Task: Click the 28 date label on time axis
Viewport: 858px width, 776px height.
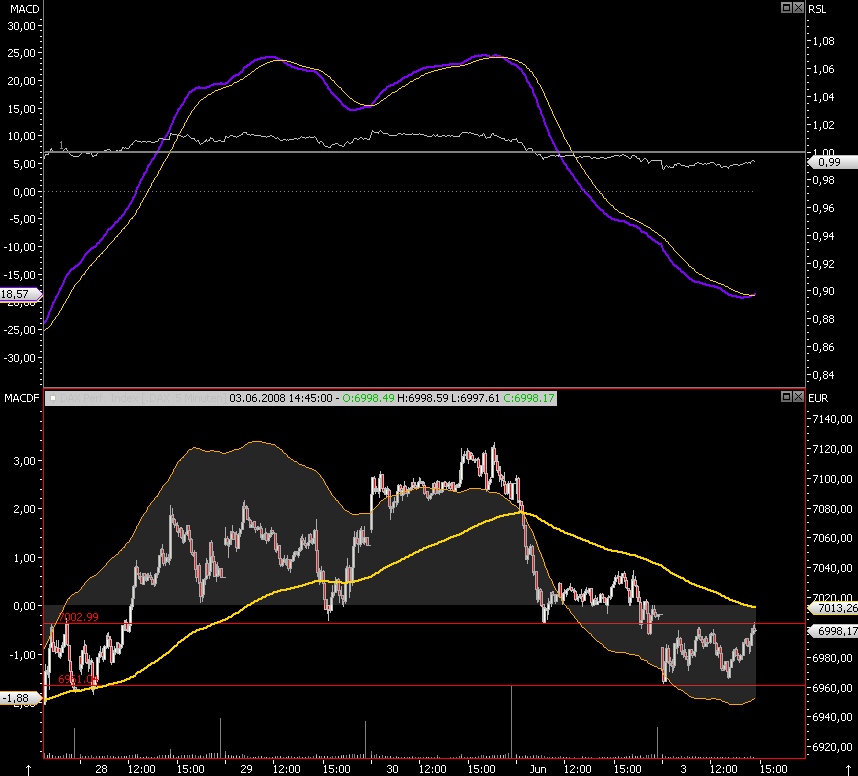Action: click(x=101, y=769)
